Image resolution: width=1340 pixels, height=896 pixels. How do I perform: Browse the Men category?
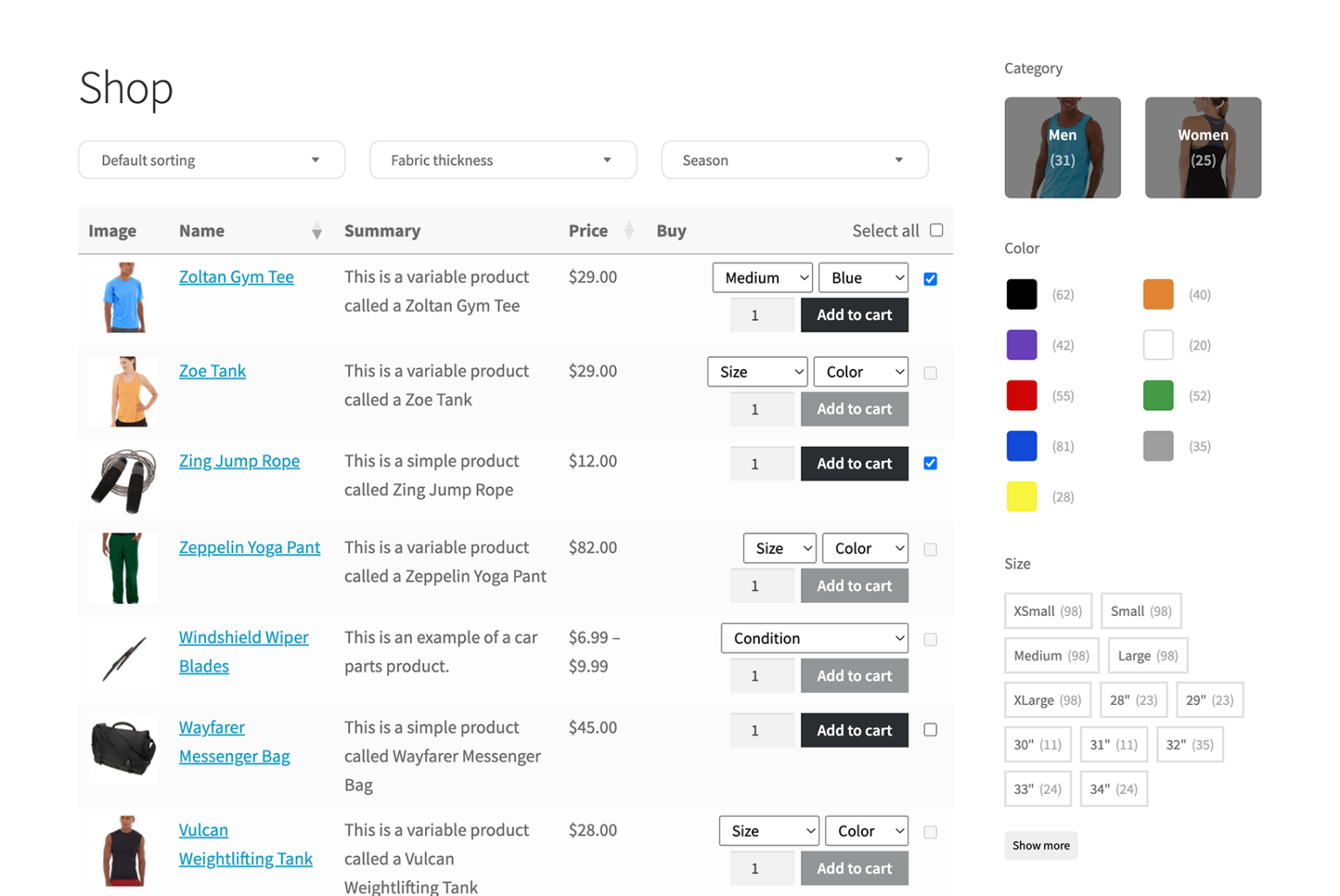coord(1063,147)
